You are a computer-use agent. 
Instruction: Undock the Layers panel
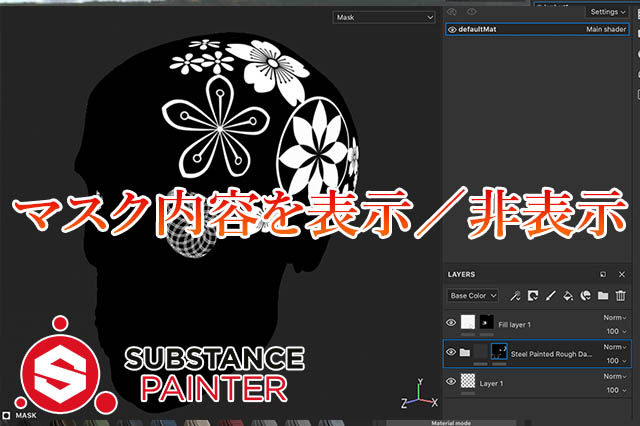pyautogui.click(x=603, y=274)
